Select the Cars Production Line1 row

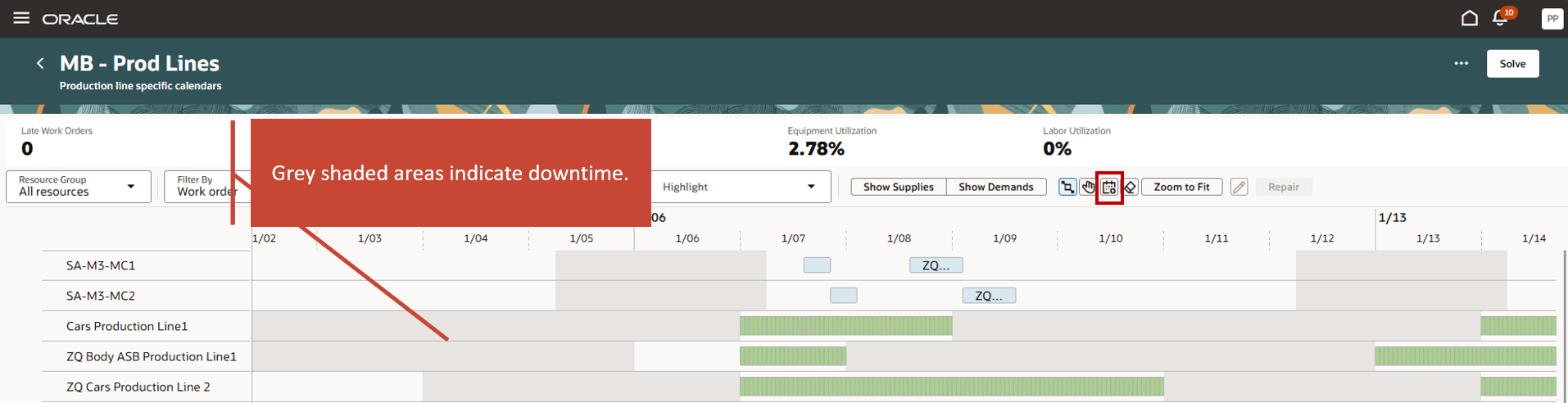[146, 326]
